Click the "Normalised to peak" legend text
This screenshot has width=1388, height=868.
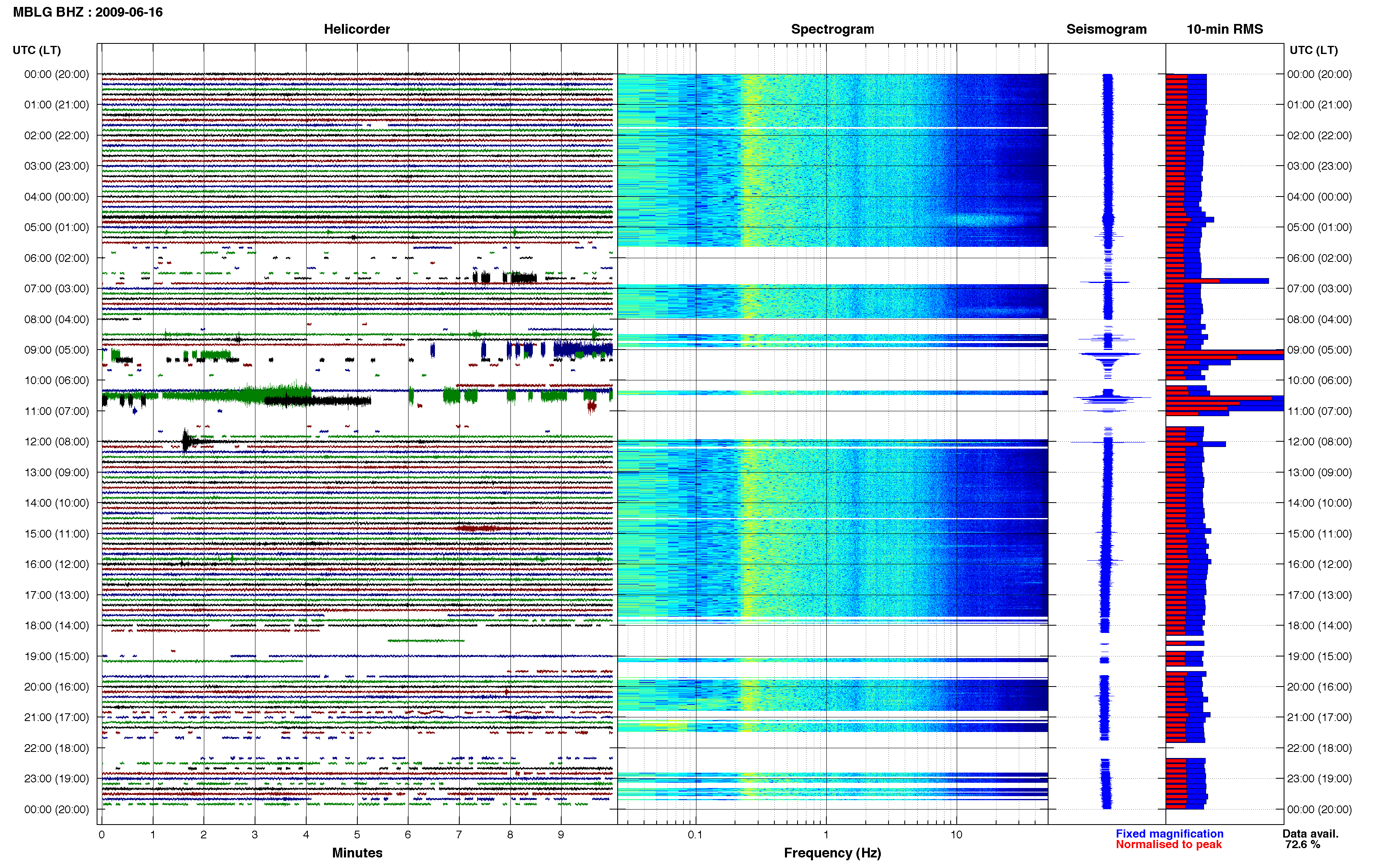click(1169, 844)
